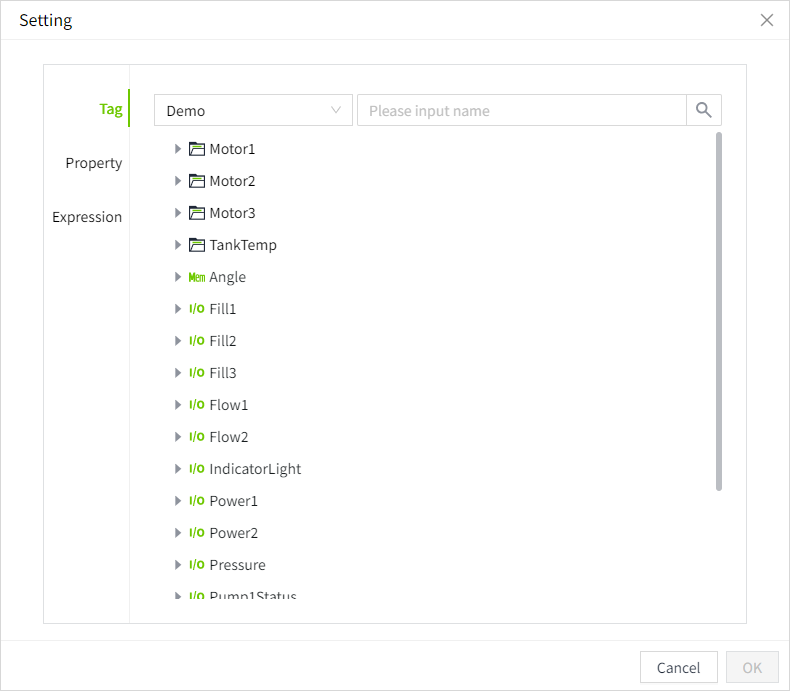Image resolution: width=790 pixels, height=691 pixels.
Task: Click the I/O icon beside Fill1
Action: pyautogui.click(x=196, y=309)
